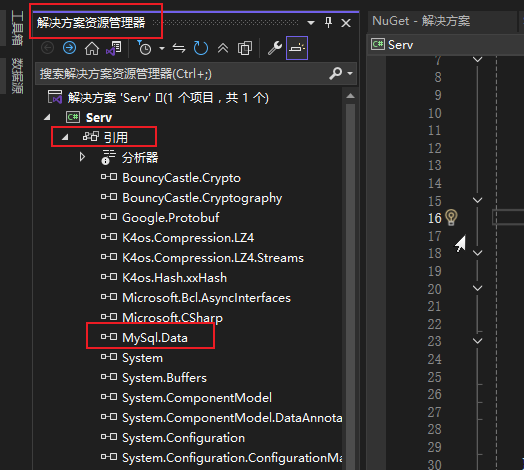Click the lightbulb quick action on line 16
524x470 pixels.
451,218
